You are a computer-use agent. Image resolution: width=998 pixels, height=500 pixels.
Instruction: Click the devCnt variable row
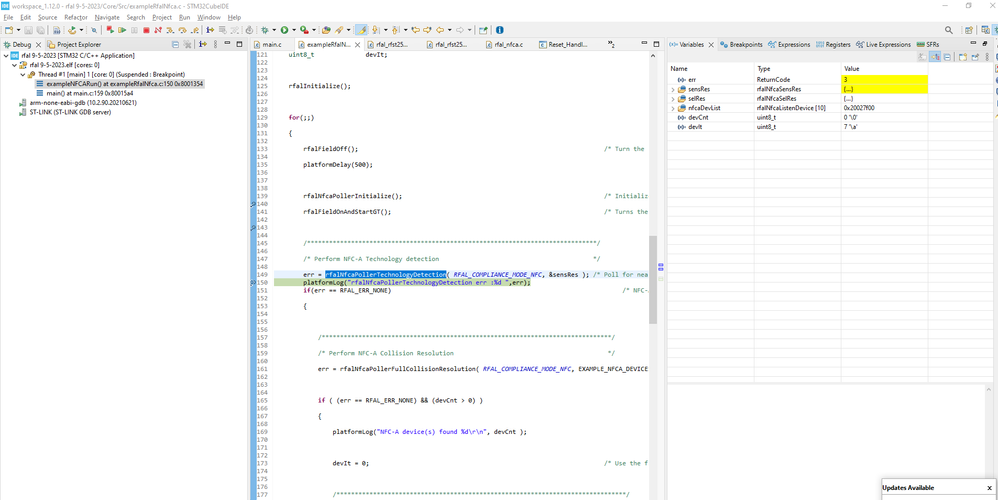831,118
